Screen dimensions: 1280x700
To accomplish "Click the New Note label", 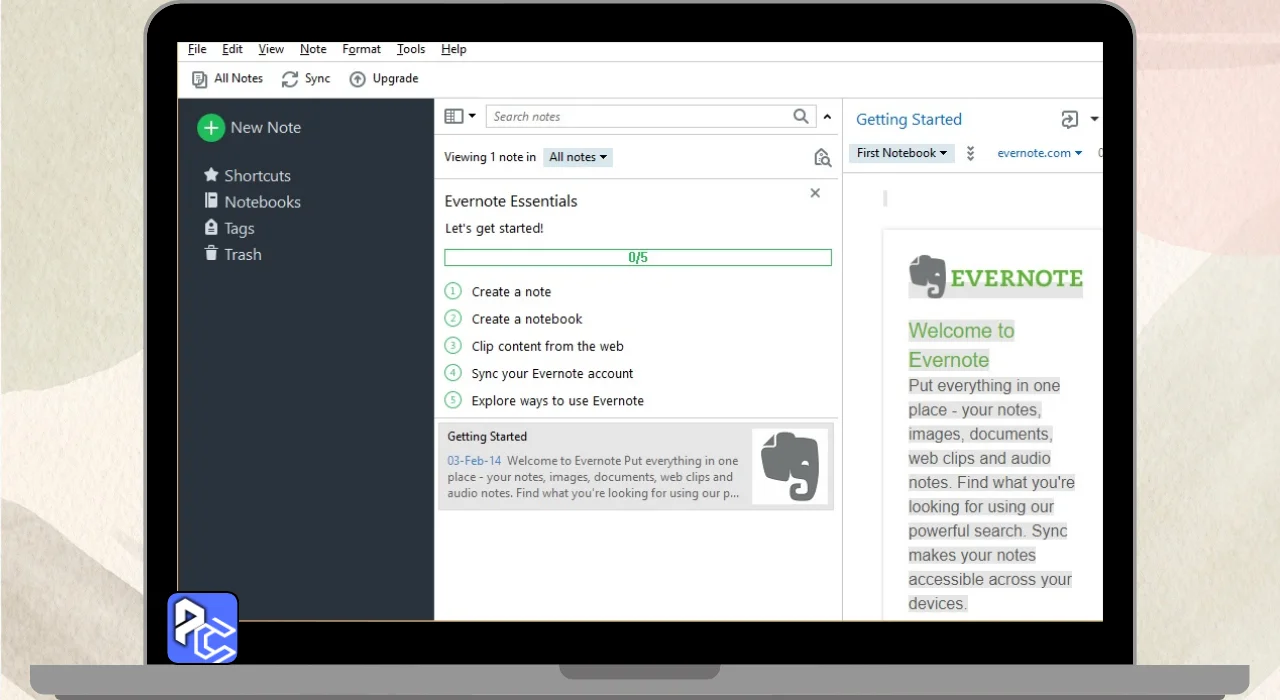I will (x=265, y=128).
